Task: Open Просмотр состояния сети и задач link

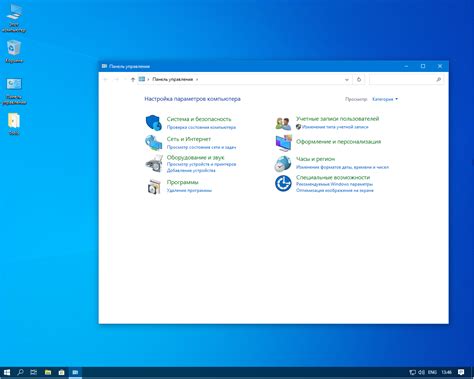Action: coord(201,147)
